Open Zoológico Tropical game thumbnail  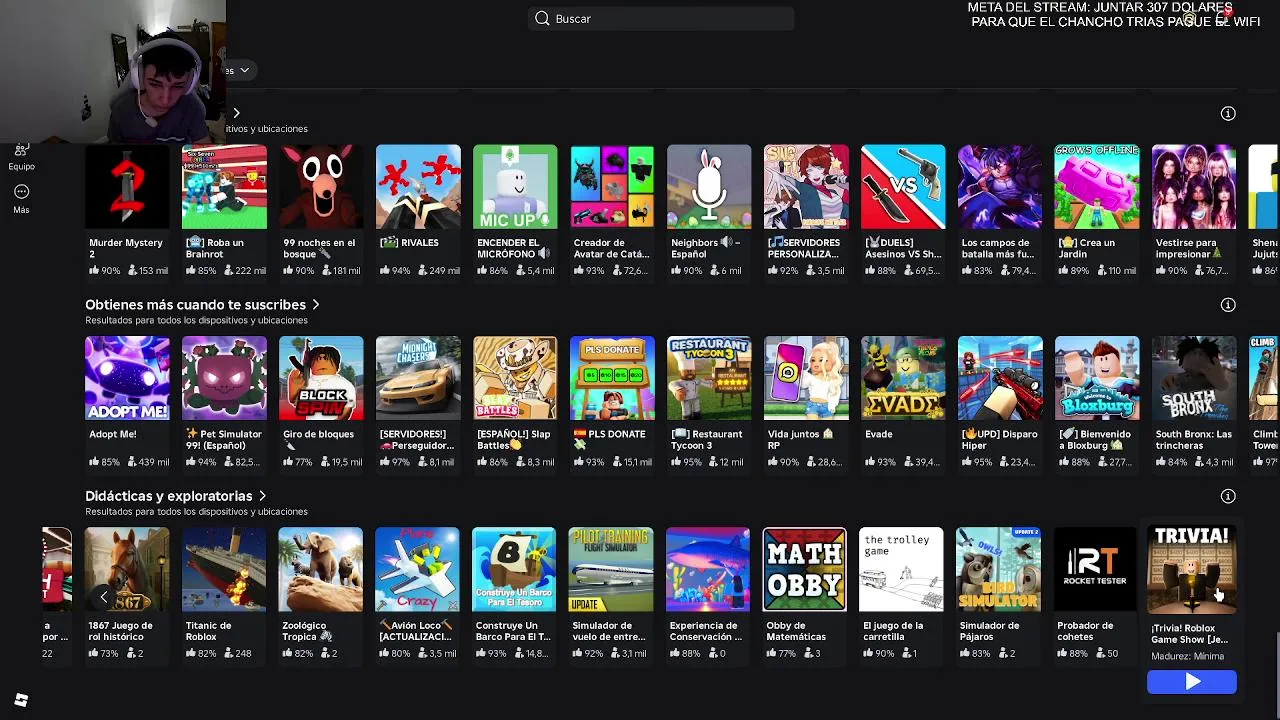click(x=320, y=569)
